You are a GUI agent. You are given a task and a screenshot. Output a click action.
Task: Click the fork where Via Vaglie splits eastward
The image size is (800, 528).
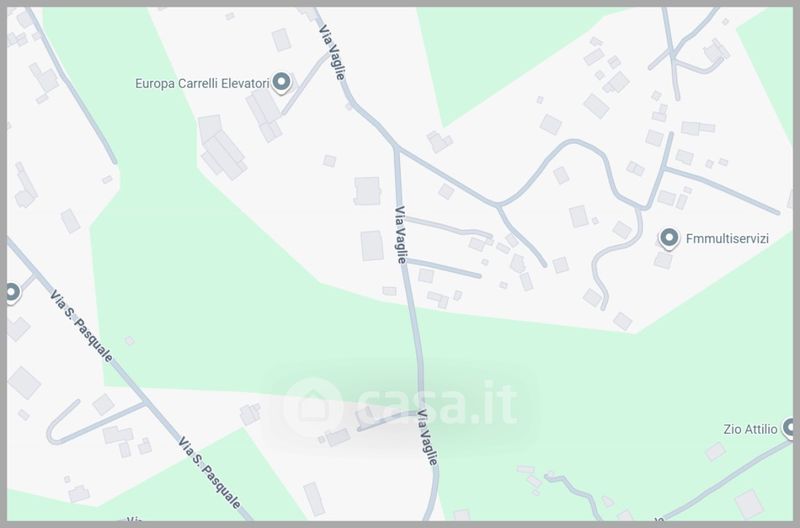pyautogui.click(x=396, y=148)
